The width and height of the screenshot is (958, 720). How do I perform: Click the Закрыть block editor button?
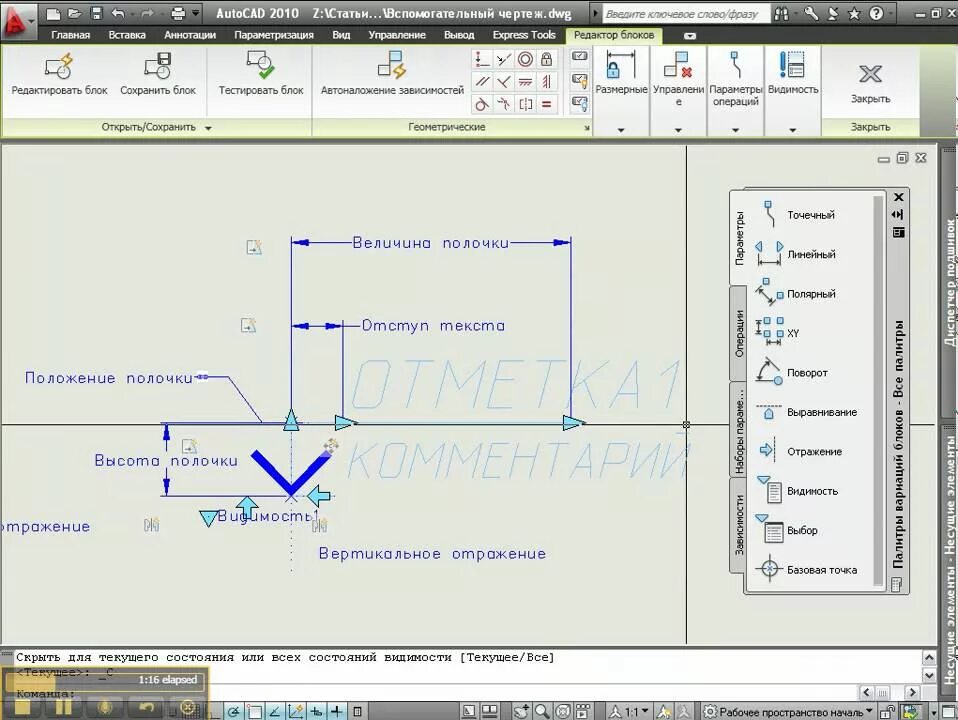(871, 82)
